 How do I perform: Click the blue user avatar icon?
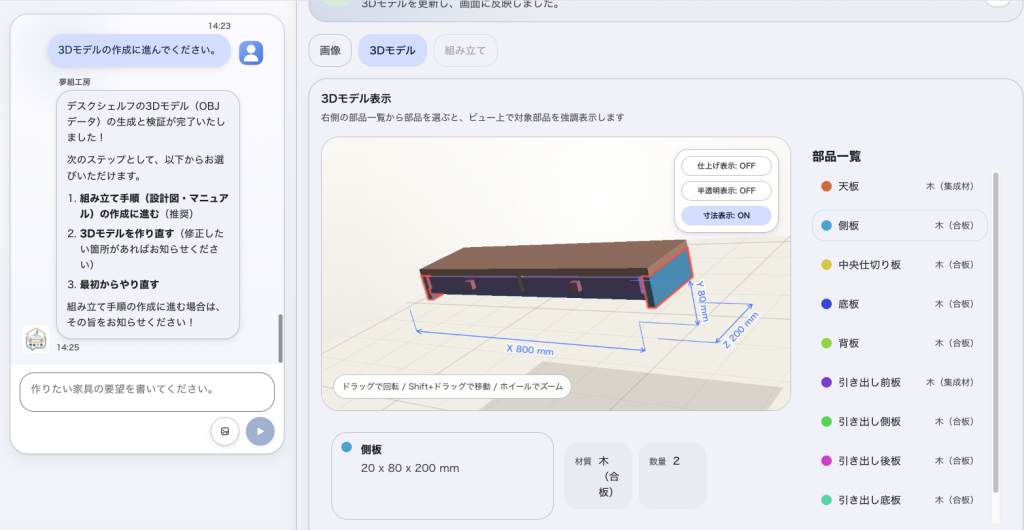click(x=251, y=53)
